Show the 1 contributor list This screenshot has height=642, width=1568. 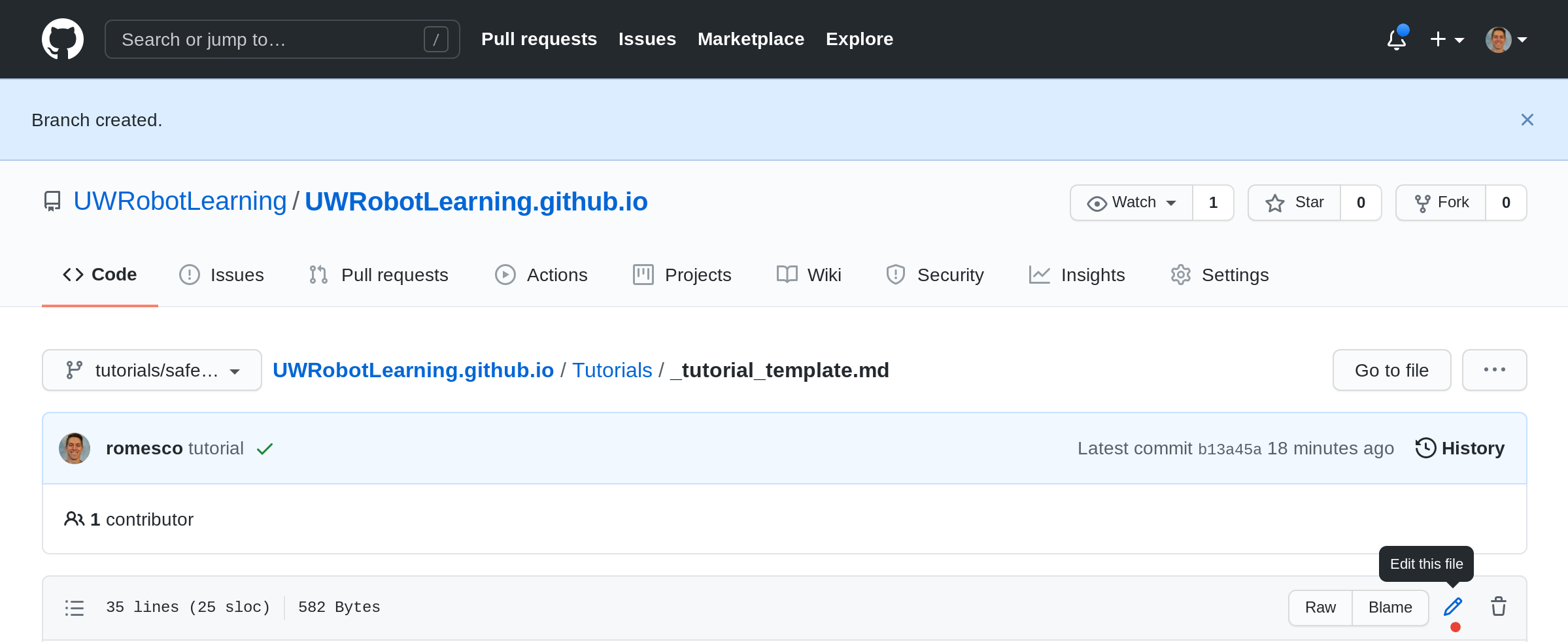[129, 519]
